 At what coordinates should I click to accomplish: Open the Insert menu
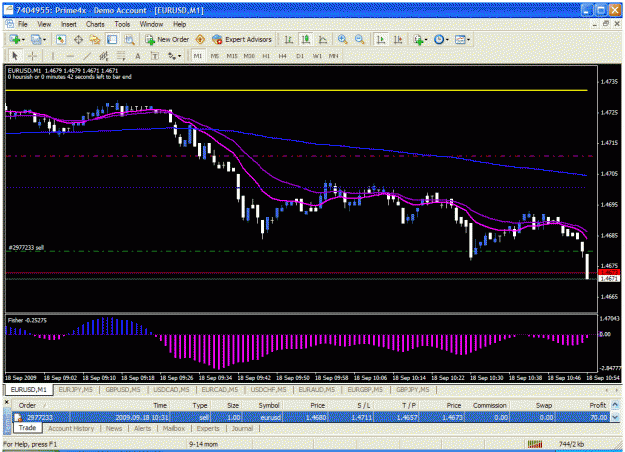tap(69, 24)
